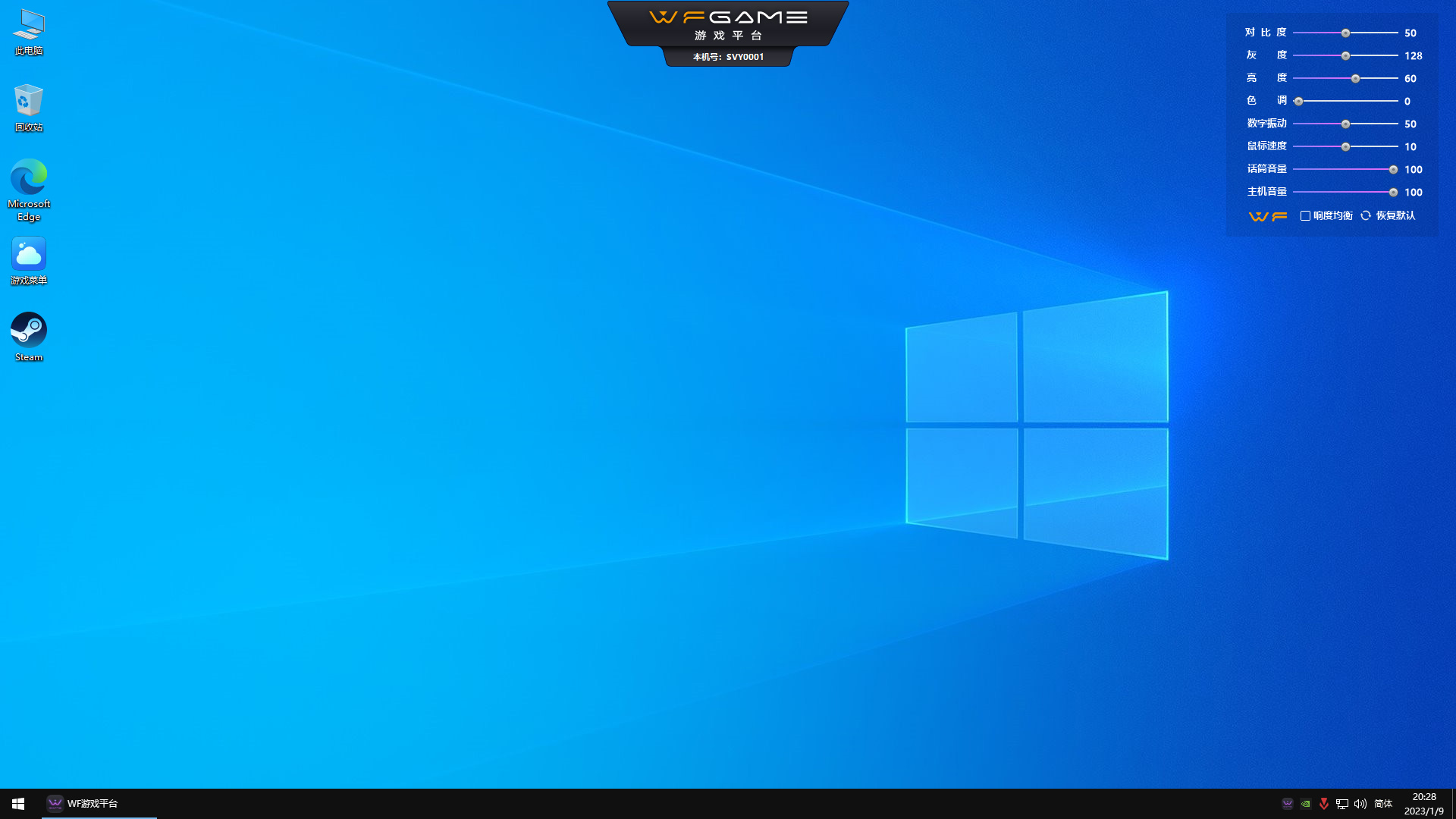This screenshot has width=1456, height=819.
Task: Adjust the 亮度 brightness slider
Action: [x=1345, y=79]
